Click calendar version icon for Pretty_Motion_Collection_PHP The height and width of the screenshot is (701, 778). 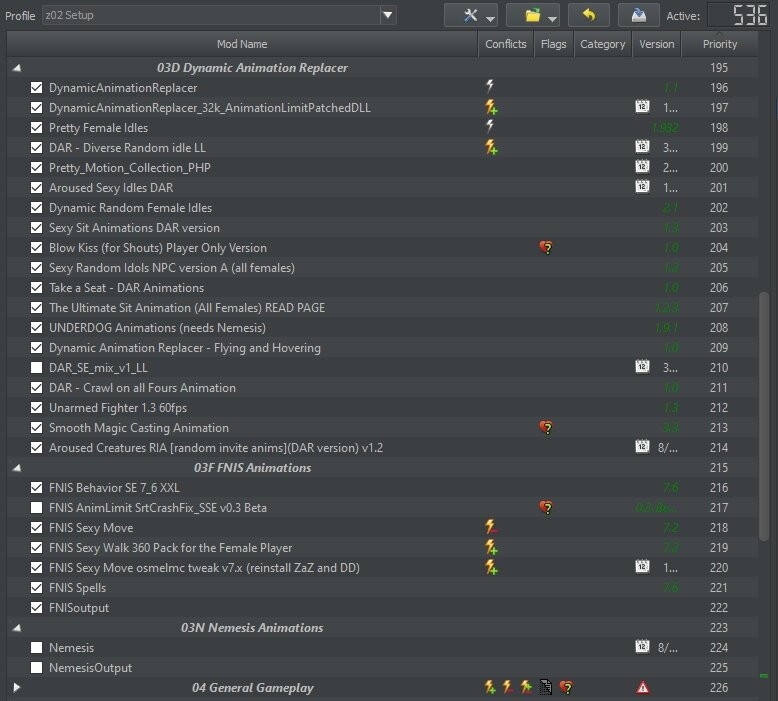pyautogui.click(x=643, y=167)
